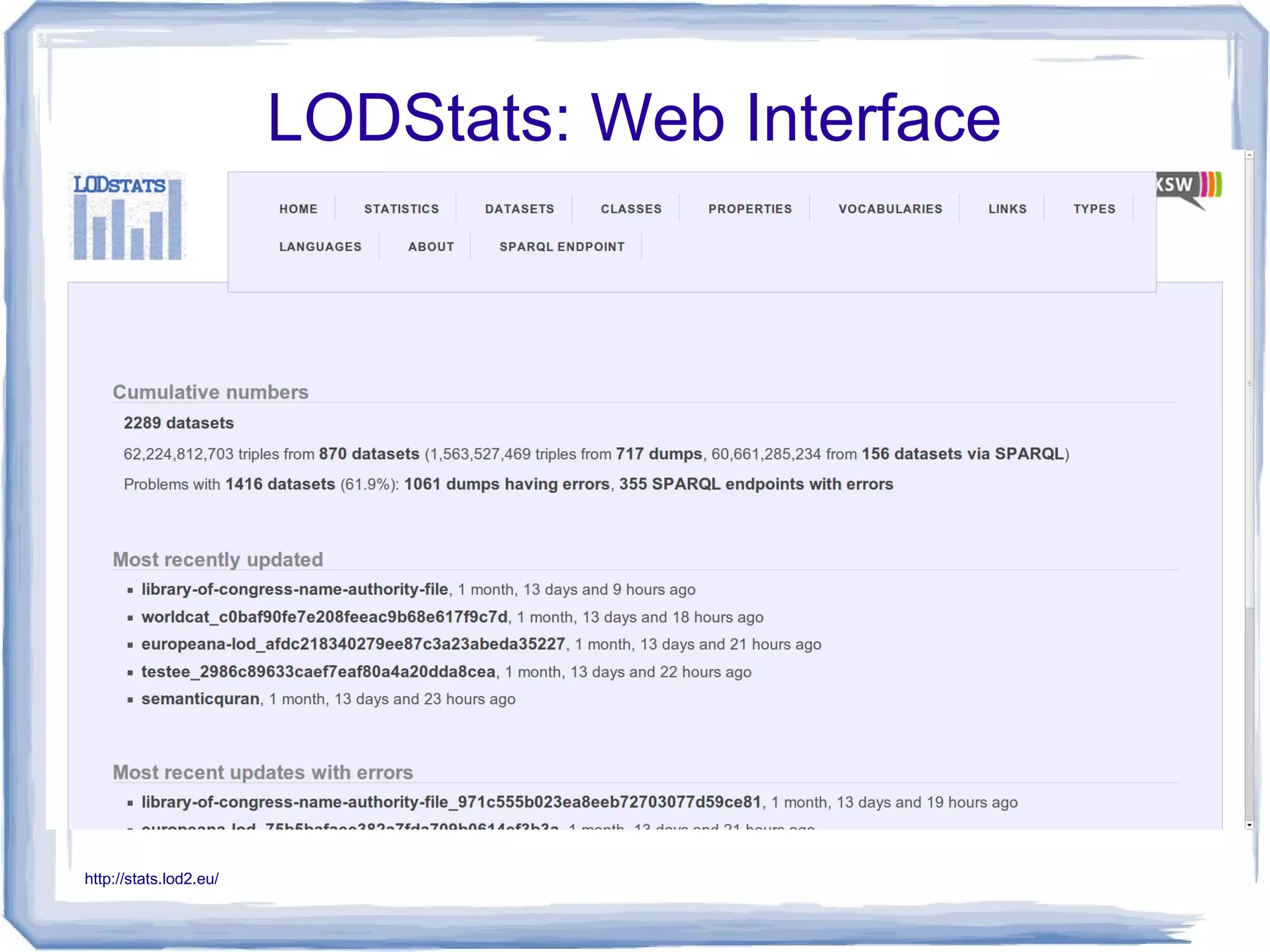Click the 60,661,285,234 figure
1270x952 pixels.
coord(766,454)
